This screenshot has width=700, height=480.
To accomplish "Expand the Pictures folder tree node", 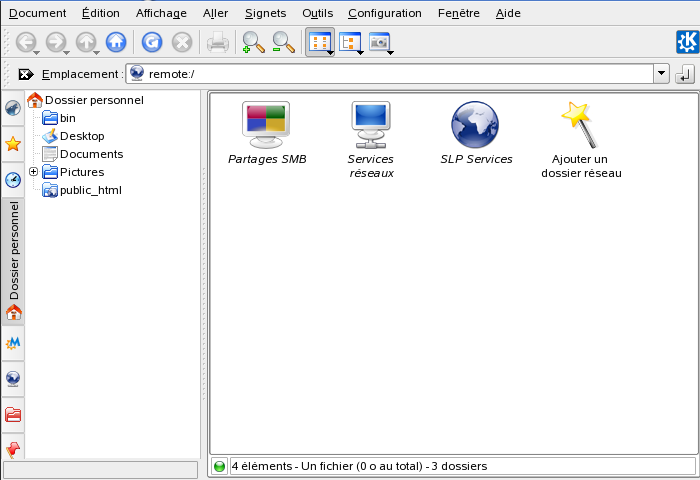I will click(x=34, y=172).
